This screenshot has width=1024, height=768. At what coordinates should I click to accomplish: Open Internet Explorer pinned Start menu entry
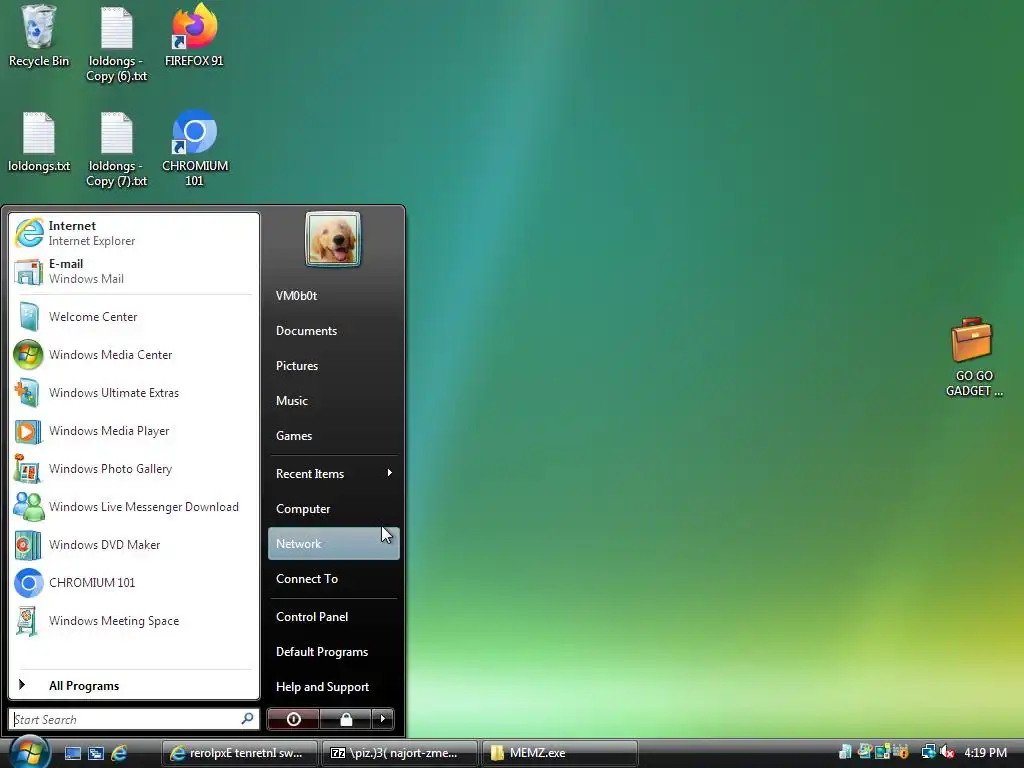pyautogui.click(x=134, y=233)
